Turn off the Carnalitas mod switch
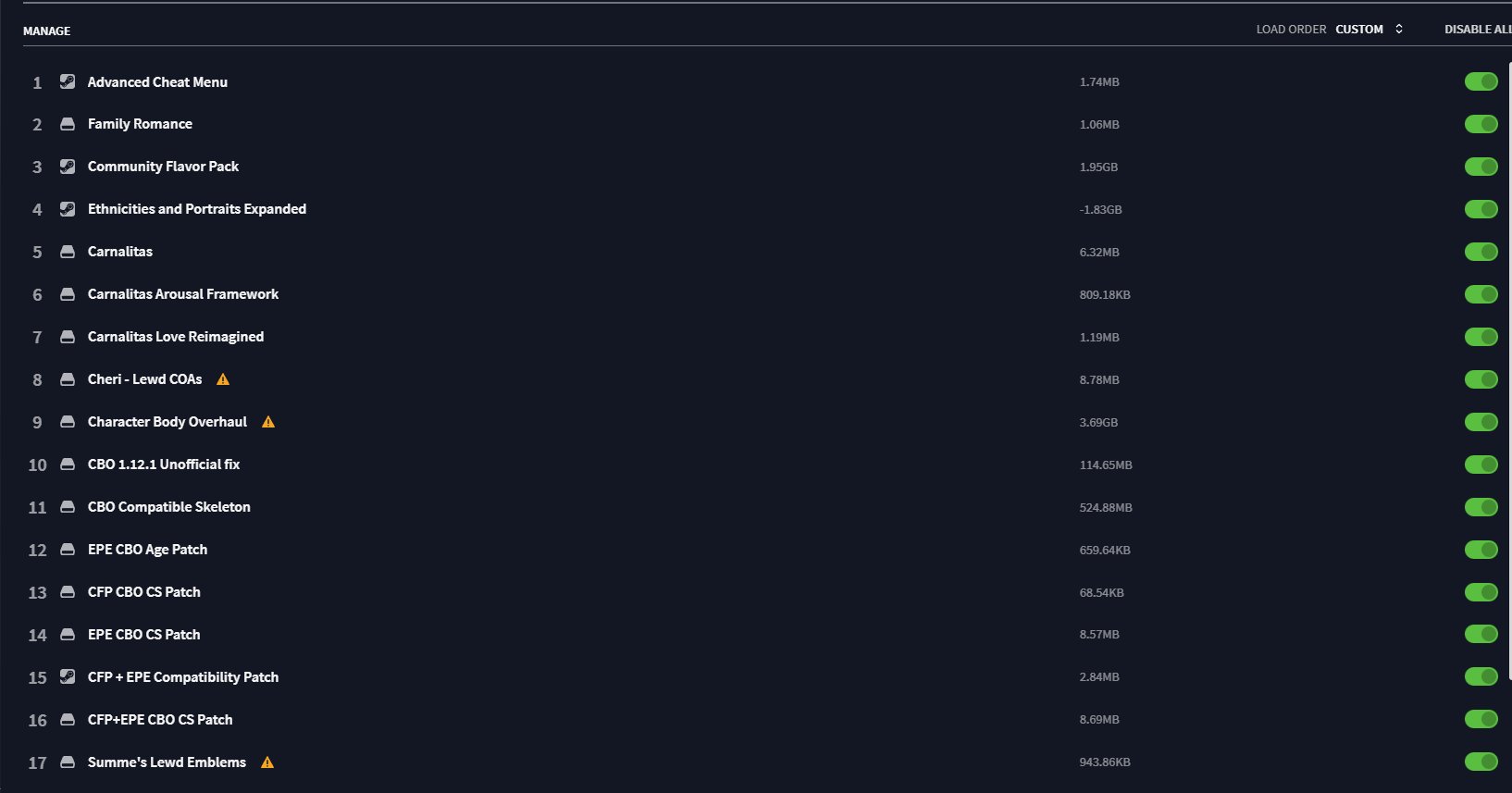Screen dimensions: 1512x793 point(1481,252)
